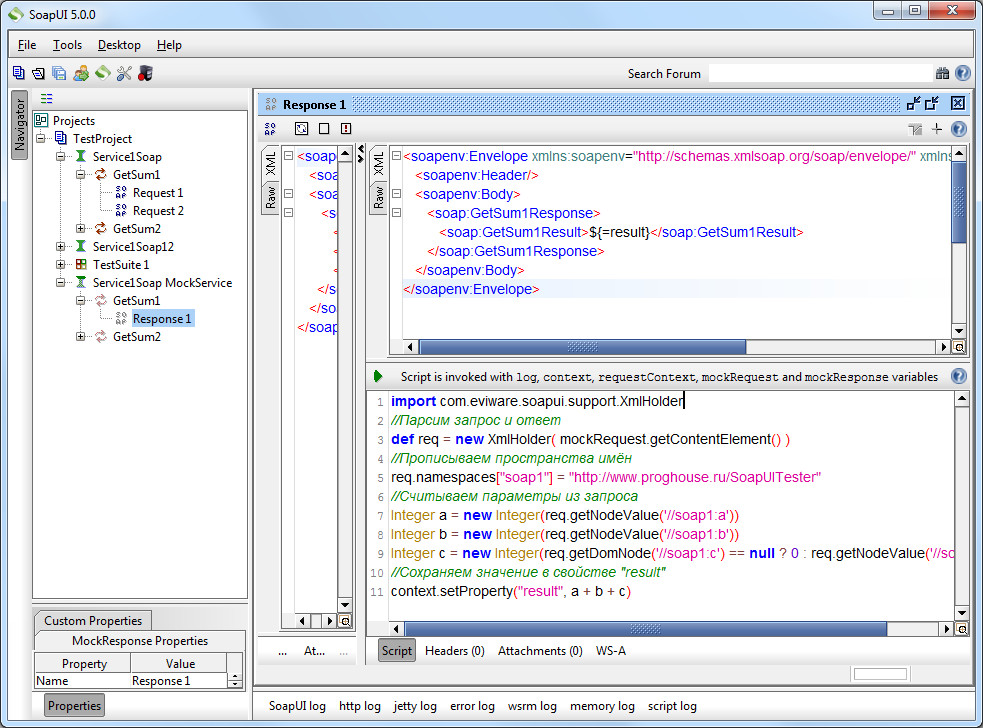Expand GetSum2 under Service1Soap
This screenshot has width=983, height=728.
81,229
